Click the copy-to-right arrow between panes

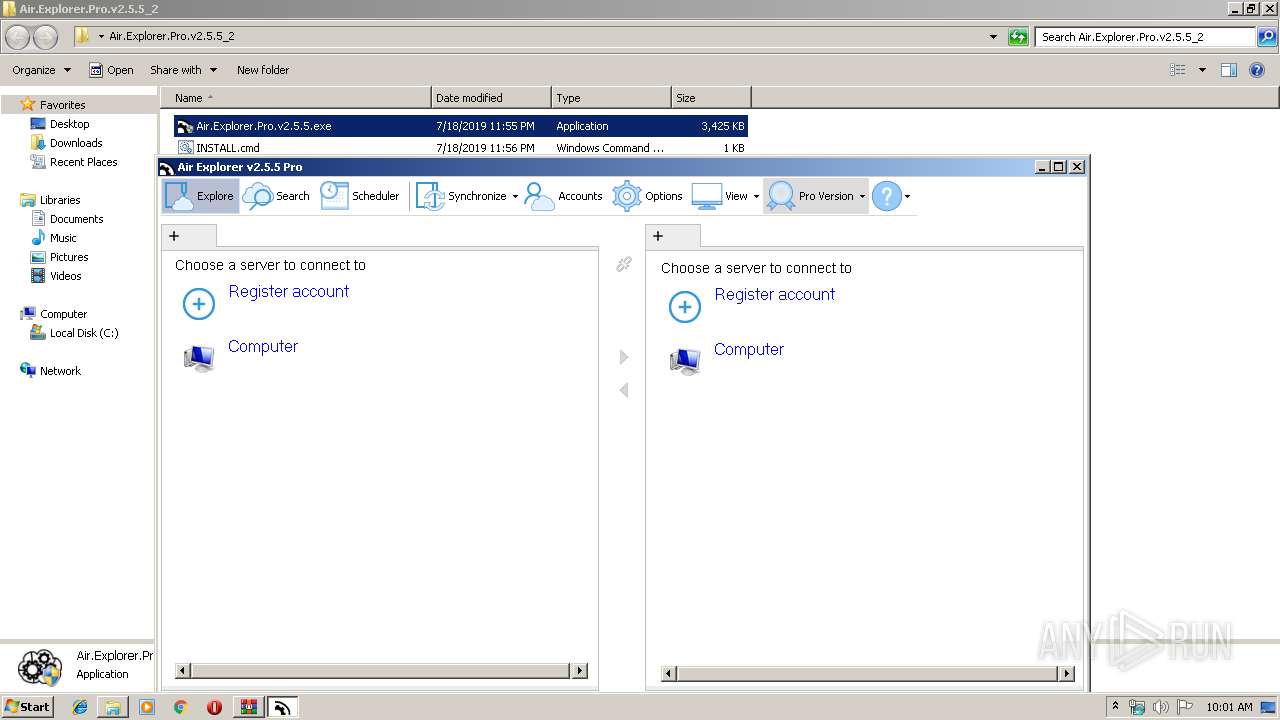pyautogui.click(x=624, y=357)
